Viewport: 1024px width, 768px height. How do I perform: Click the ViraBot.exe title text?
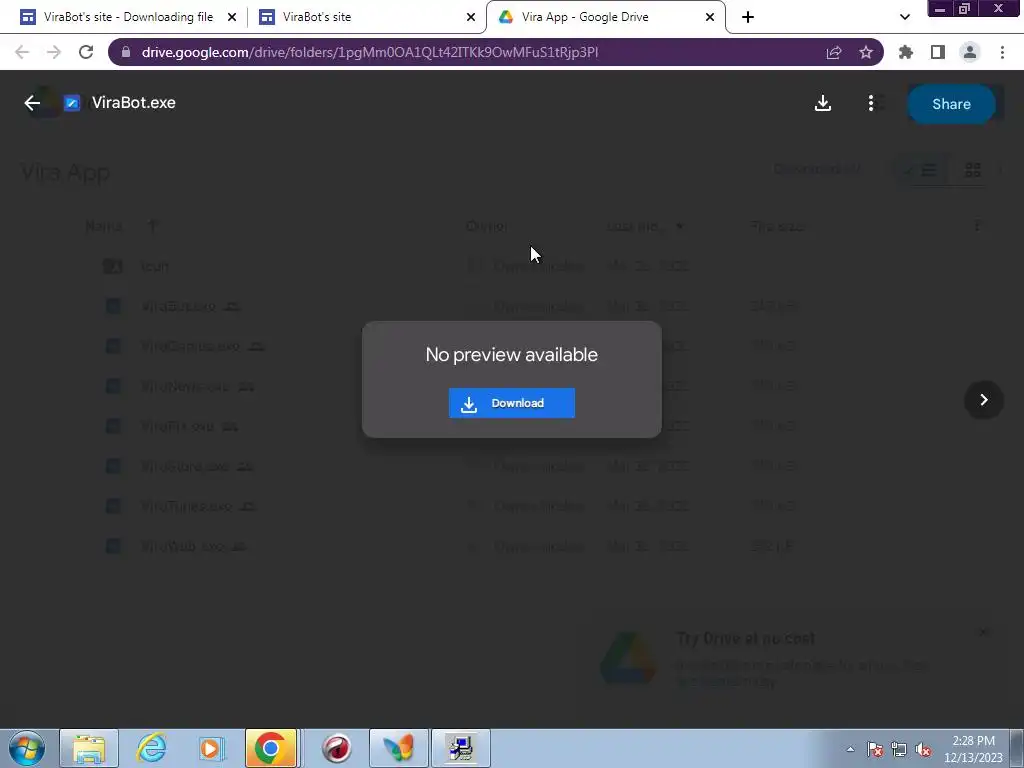(x=134, y=103)
